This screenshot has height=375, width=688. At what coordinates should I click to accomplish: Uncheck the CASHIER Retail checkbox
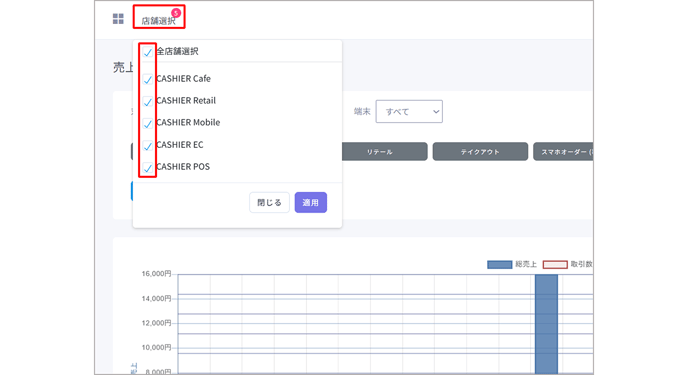(148, 102)
